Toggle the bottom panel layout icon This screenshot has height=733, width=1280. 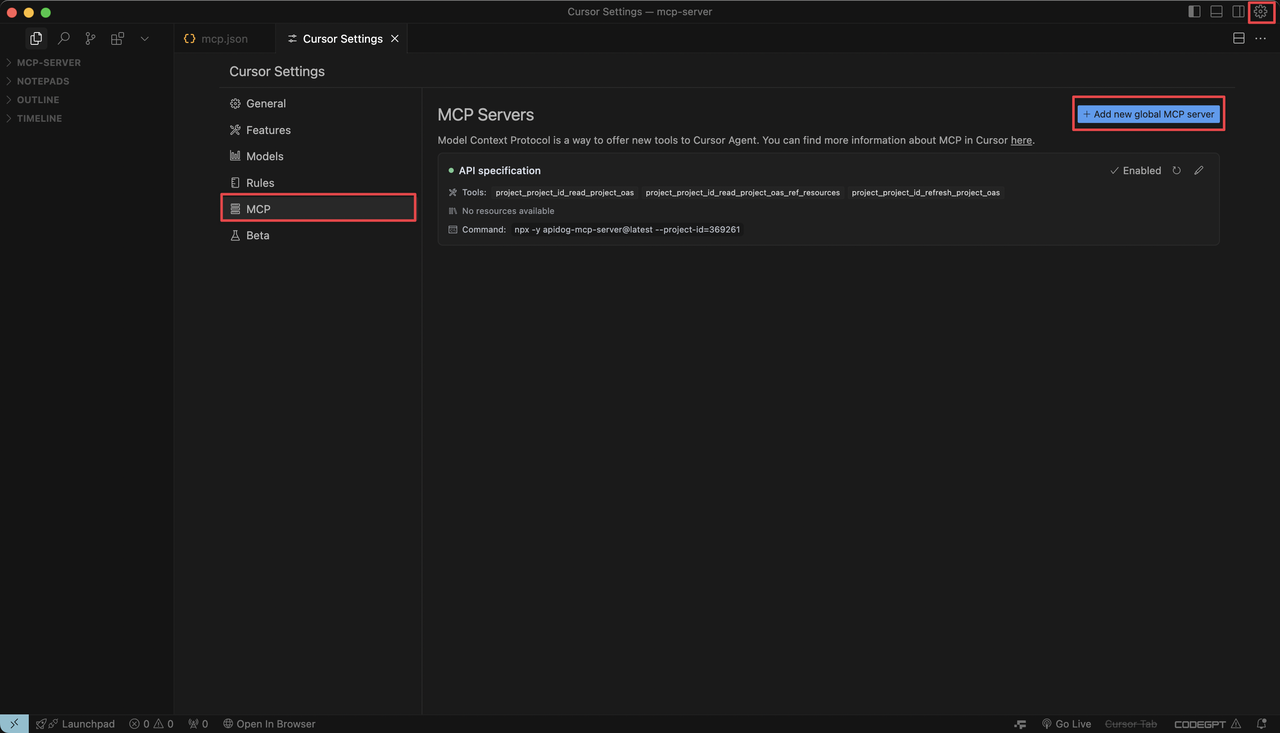pyautogui.click(x=1216, y=12)
